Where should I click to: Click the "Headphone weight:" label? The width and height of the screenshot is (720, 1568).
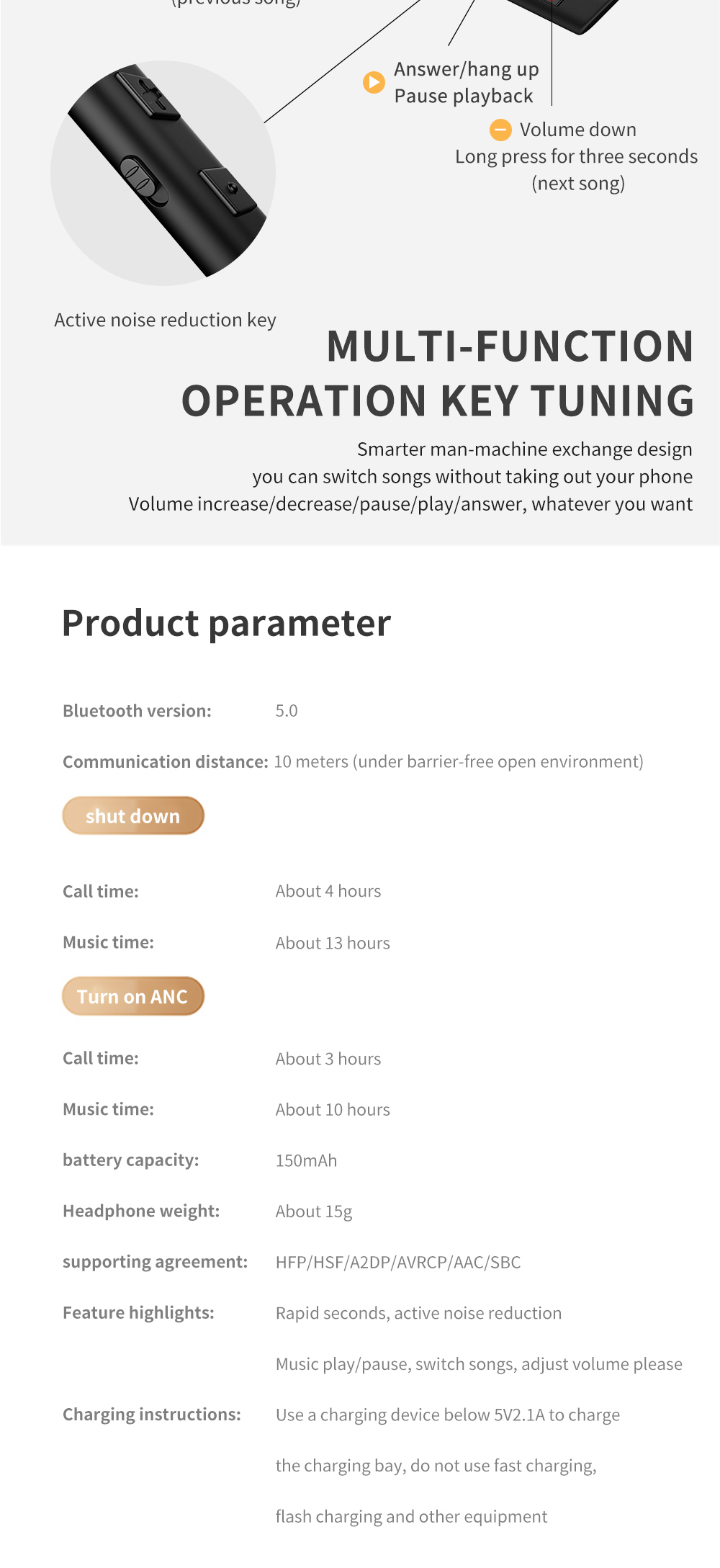pos(141,1211)
